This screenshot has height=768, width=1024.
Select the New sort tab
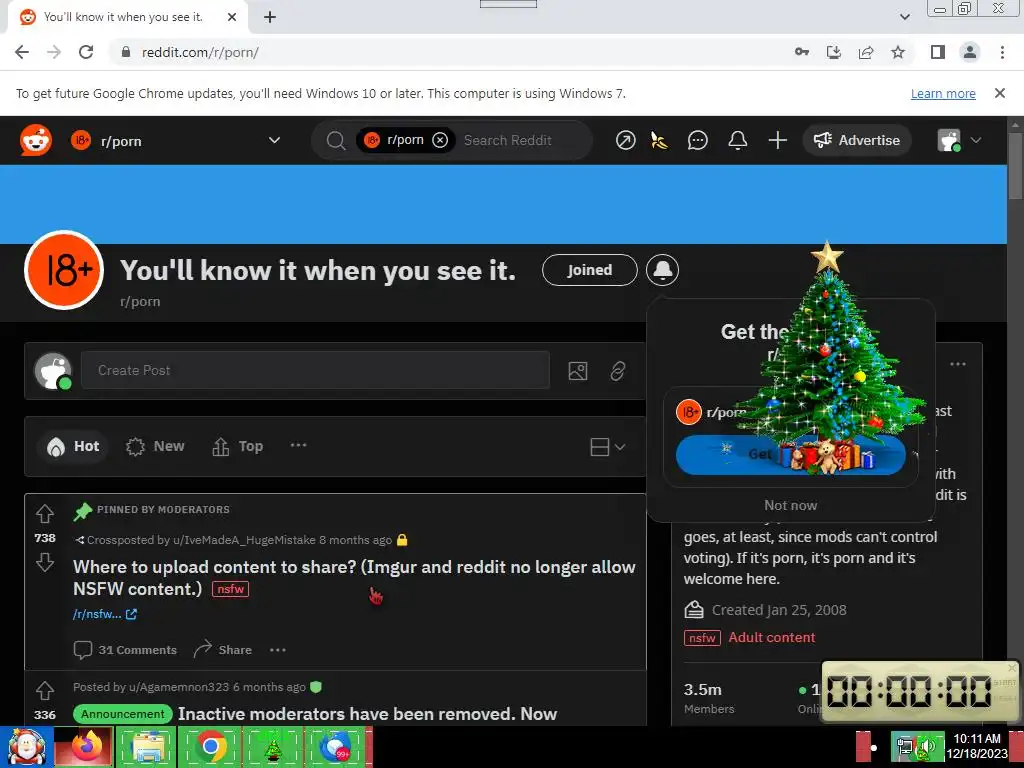click(x=155, y=447)
